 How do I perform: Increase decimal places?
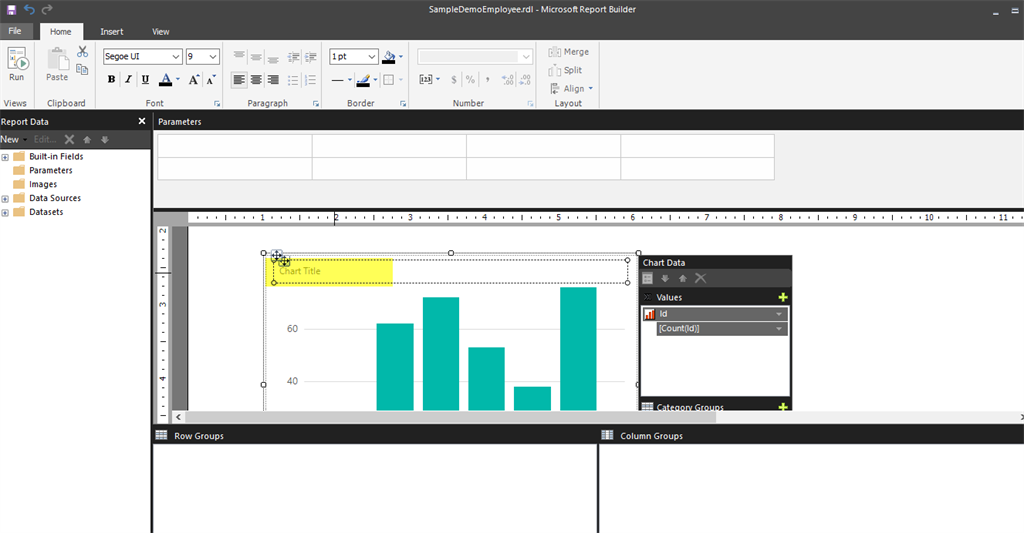(x=508, y=80)
